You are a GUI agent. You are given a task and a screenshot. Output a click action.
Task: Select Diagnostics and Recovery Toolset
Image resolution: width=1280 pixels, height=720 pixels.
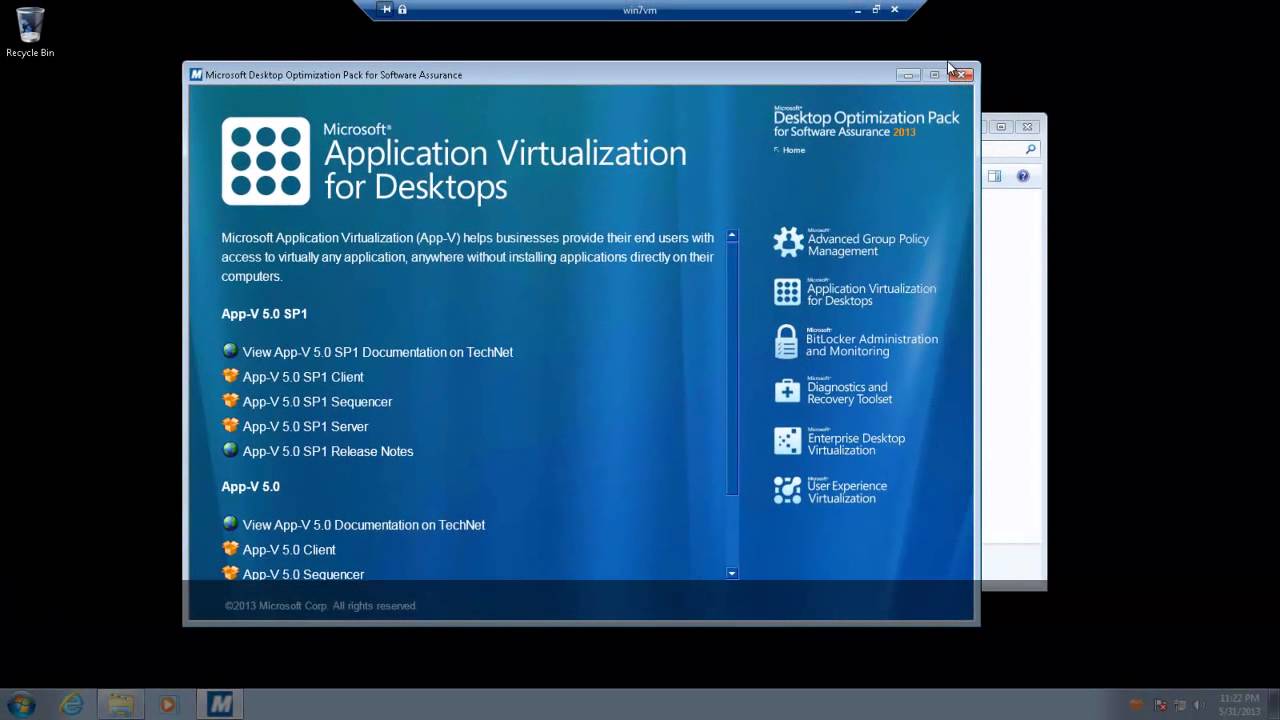[x=850, y=393]
